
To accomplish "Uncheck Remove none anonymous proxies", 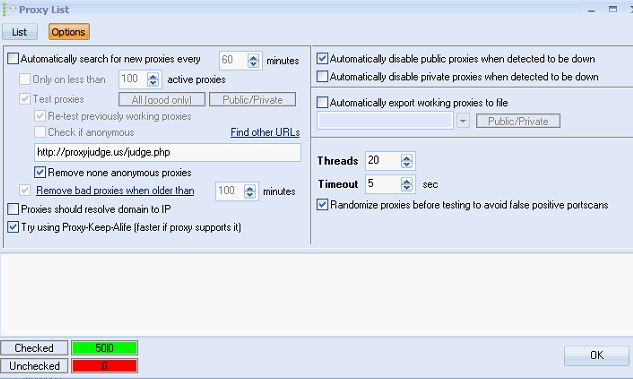I will (40, 172).
